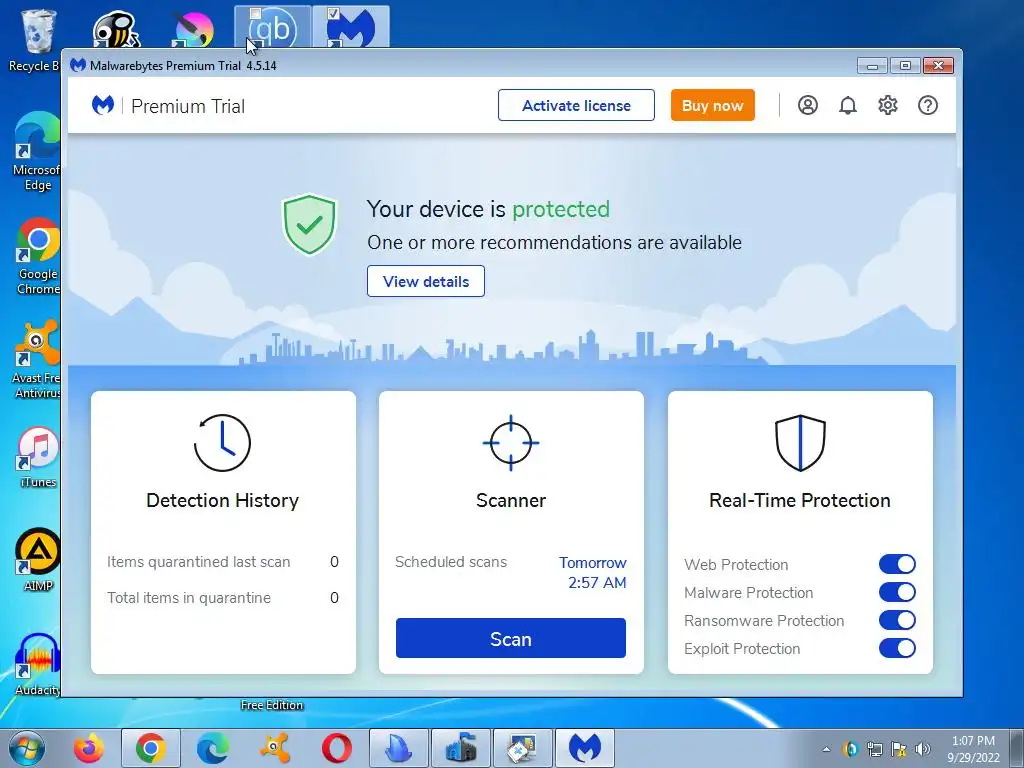The image size is (1024, 768).
Task: Disable the Malware Protection toggle
Action: tap(897, 592)
